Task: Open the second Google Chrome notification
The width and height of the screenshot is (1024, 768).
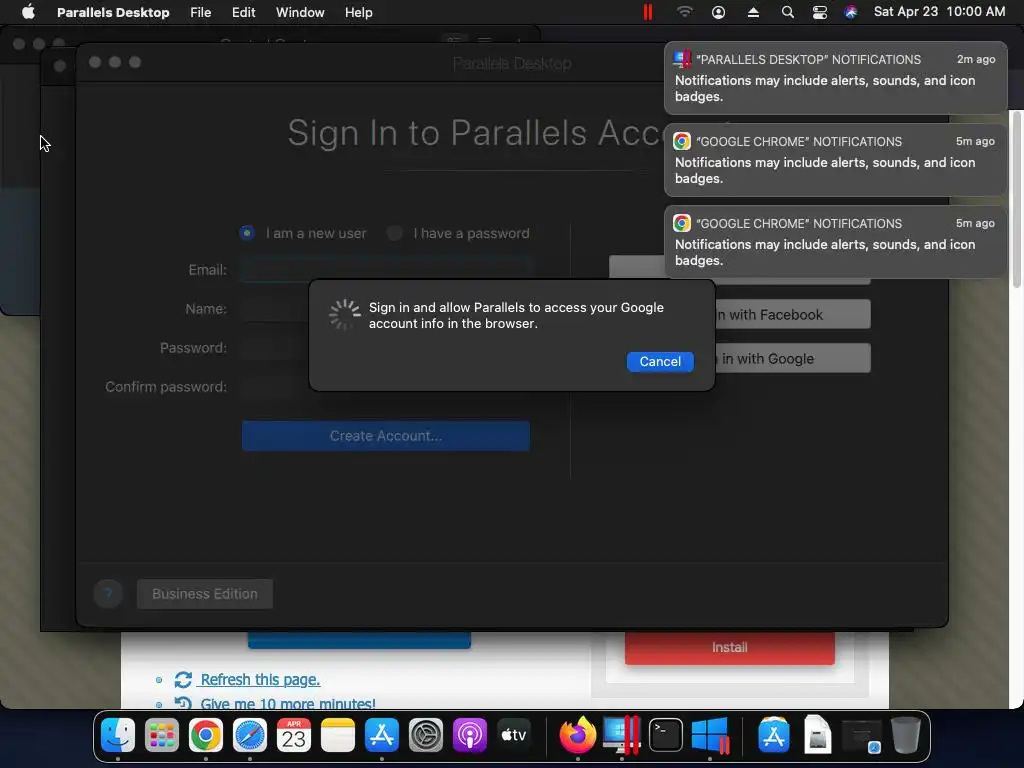Action: [835, 242]
